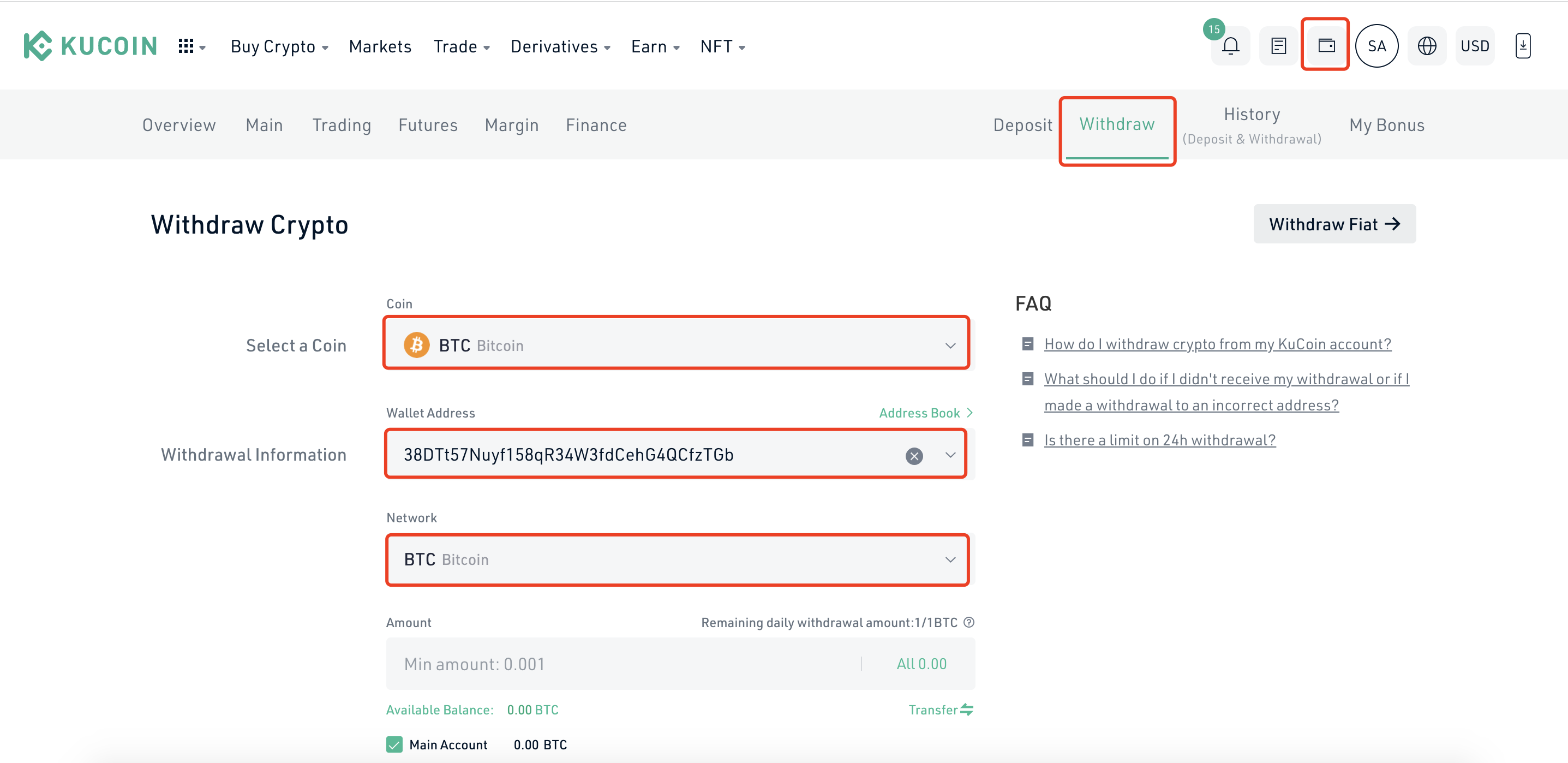
Task: Open FAQ on 24h withdrawal limit
Action: pyautogui.click(x=1159, y=440)
